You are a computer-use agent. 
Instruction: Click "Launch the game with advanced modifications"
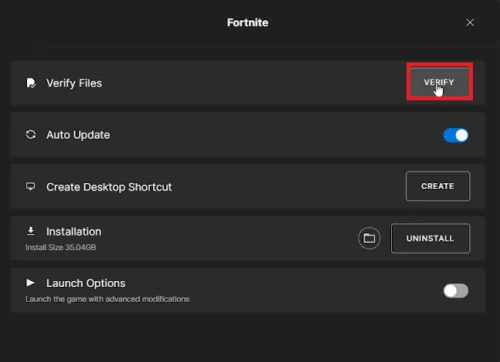click(x=107, y=299)
